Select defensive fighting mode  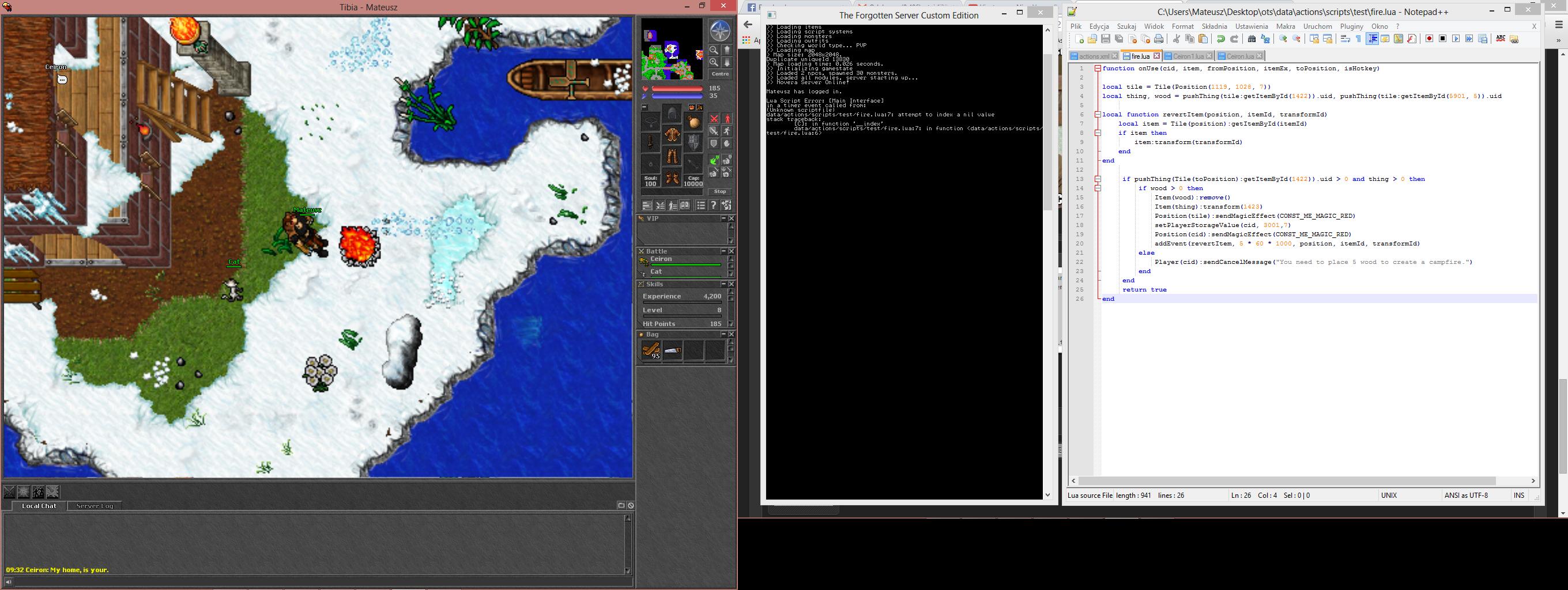click(x=714, y=143)
